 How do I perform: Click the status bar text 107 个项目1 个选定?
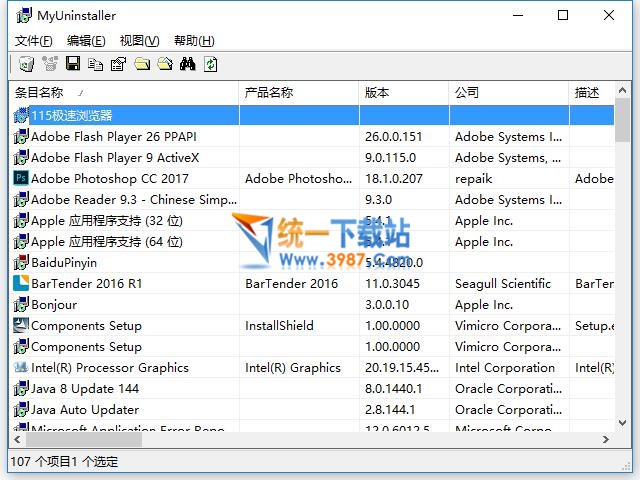point(64,461)
